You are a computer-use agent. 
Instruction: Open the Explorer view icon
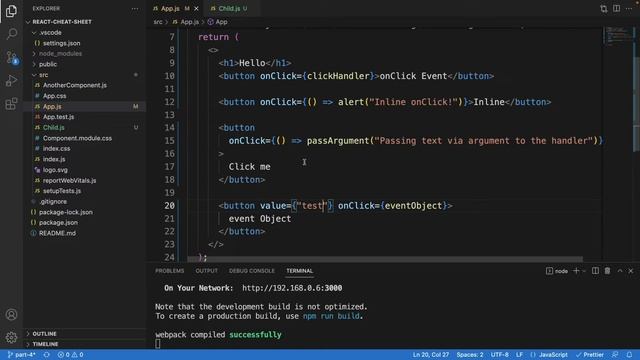(x=11, y=11)
